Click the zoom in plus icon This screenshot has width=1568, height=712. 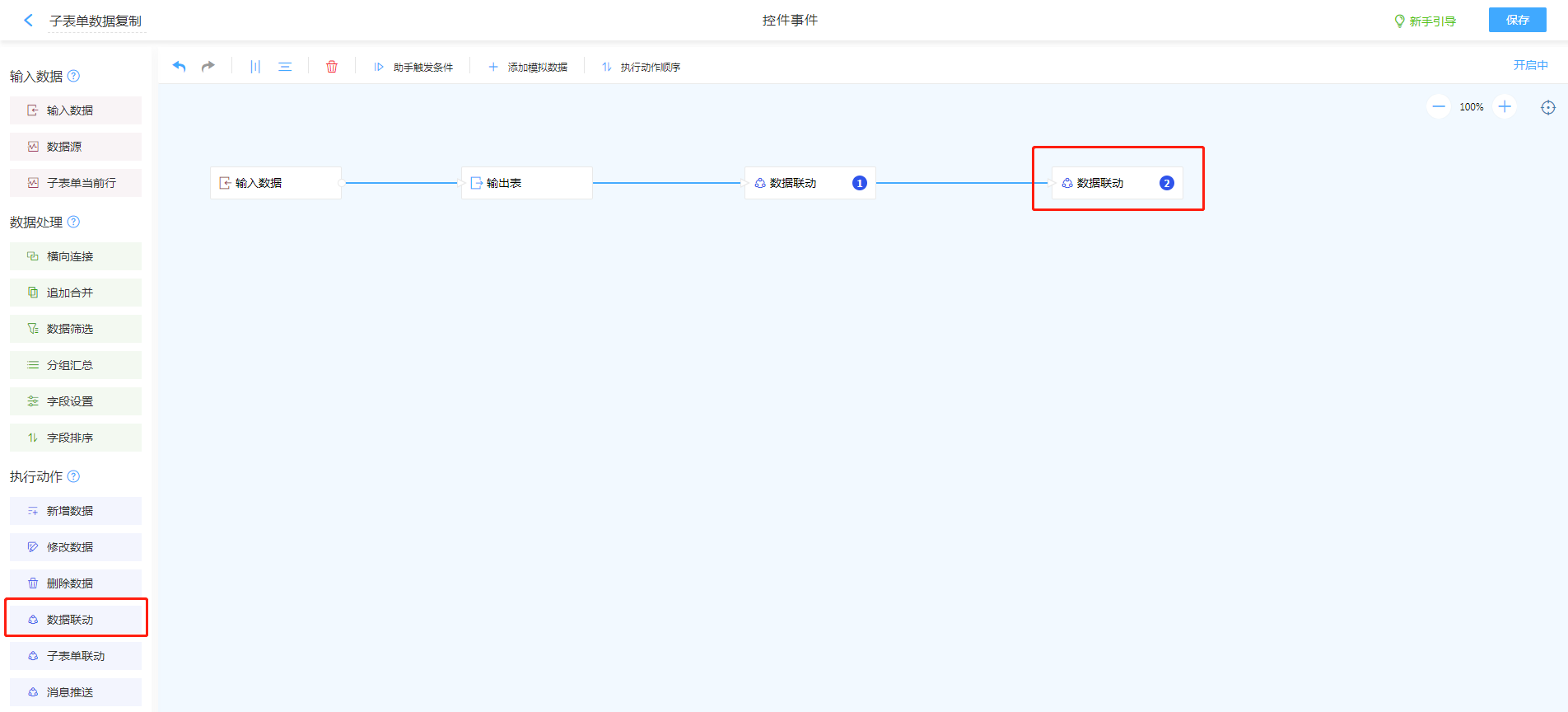pos(1505,107)
